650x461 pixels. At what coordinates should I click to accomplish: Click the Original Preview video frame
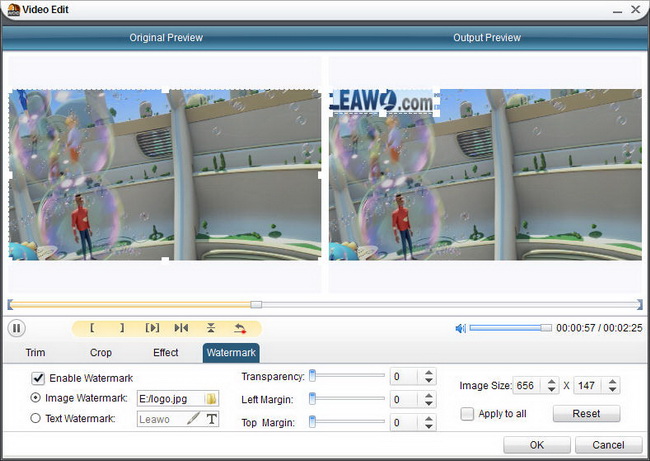165,175
